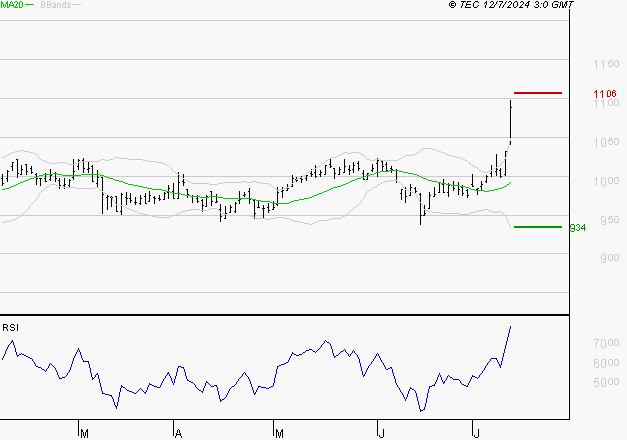This screenshot has height=440, width=627.
Task: Click the RSI line peak at far right
Action: 510,327
